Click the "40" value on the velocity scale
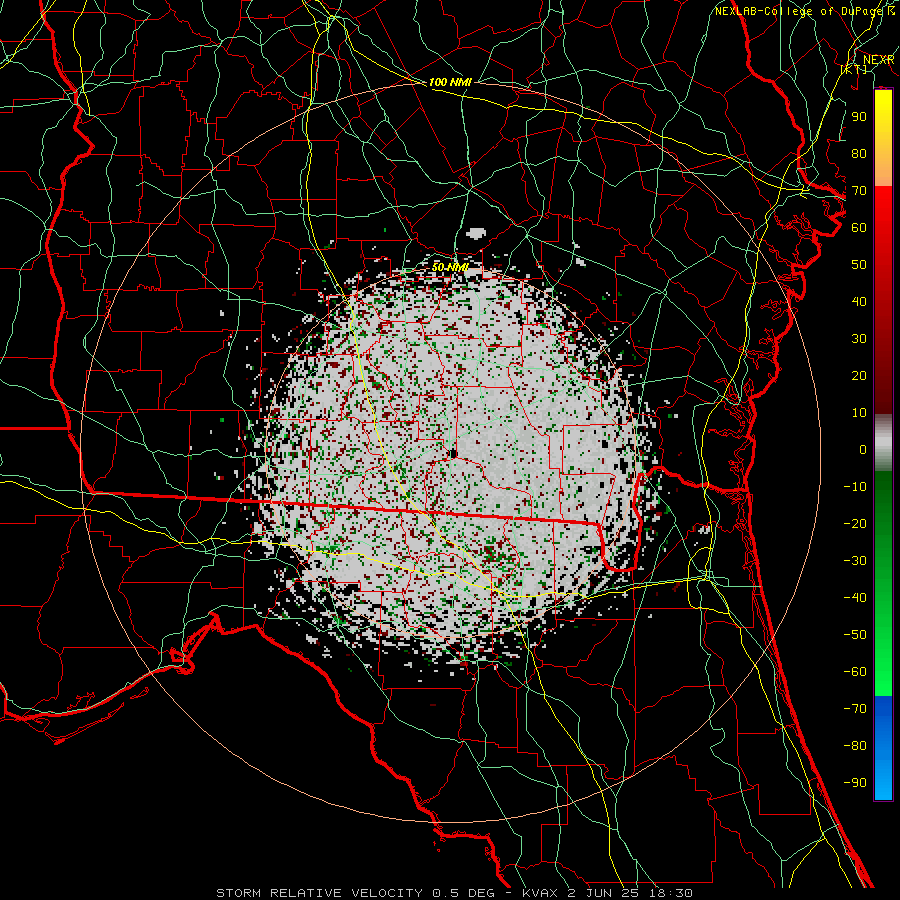900x900 pixels. [859, 301]
